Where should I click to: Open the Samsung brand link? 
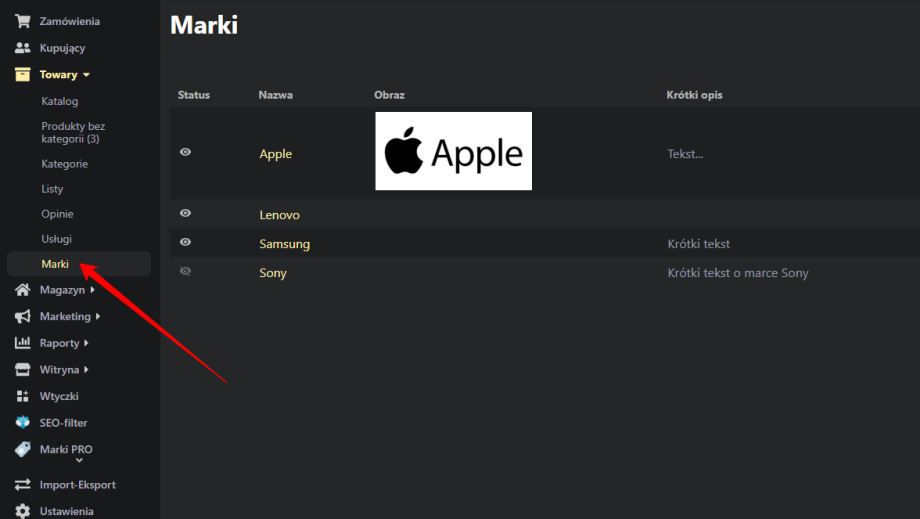(284, 244)
